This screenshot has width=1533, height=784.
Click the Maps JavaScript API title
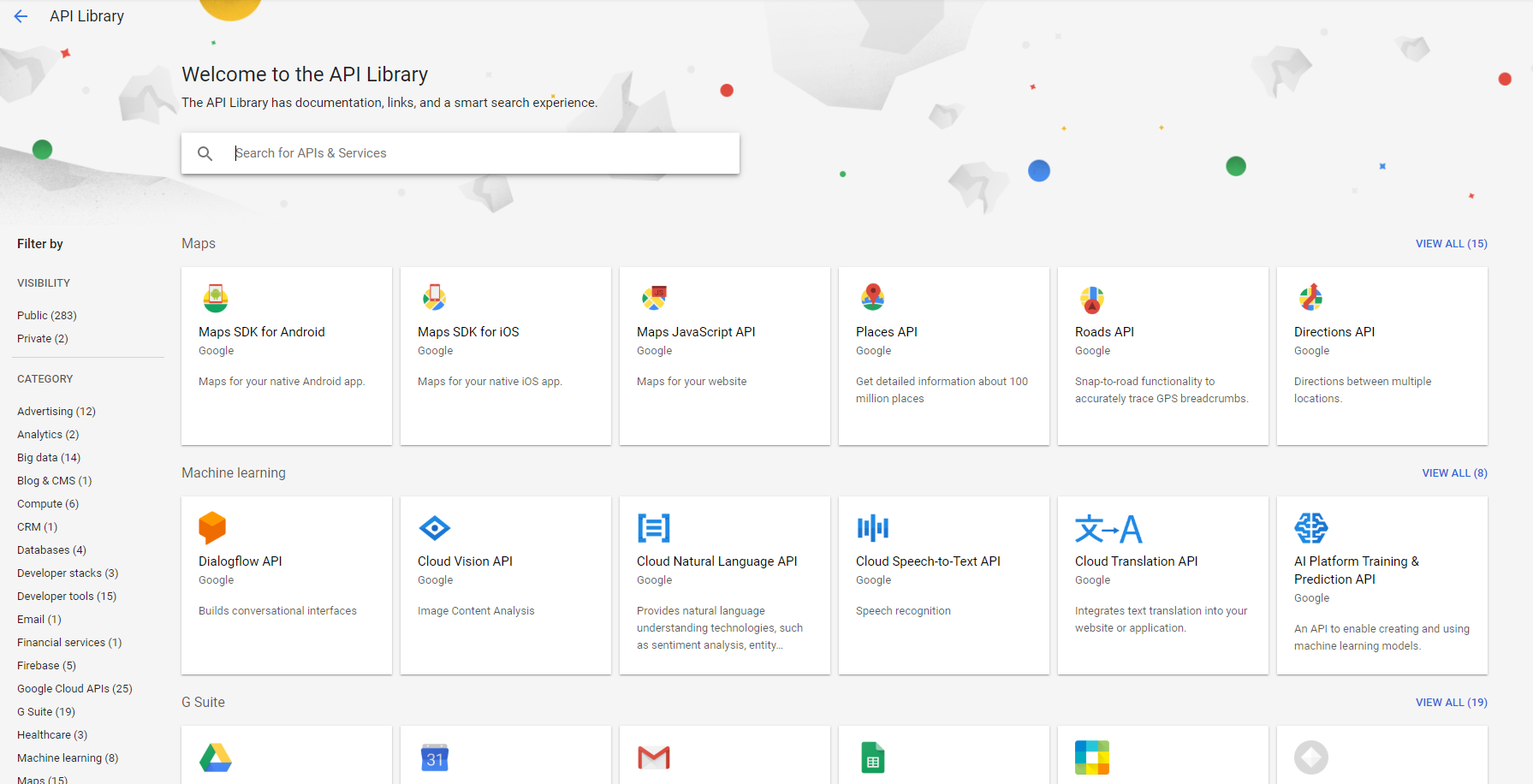[696, 332]
